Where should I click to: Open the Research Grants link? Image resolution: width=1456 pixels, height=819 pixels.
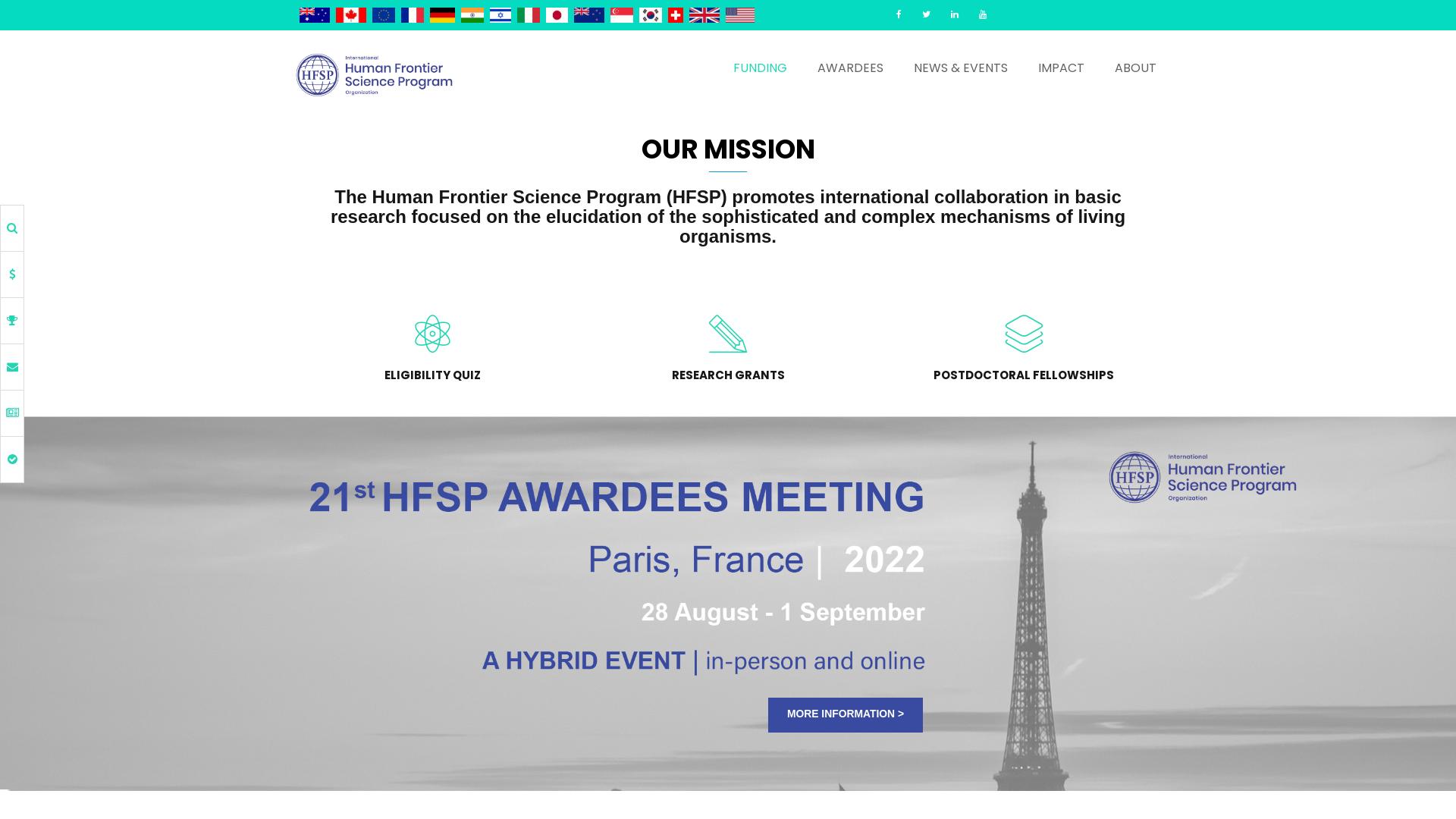pos(728,375)
